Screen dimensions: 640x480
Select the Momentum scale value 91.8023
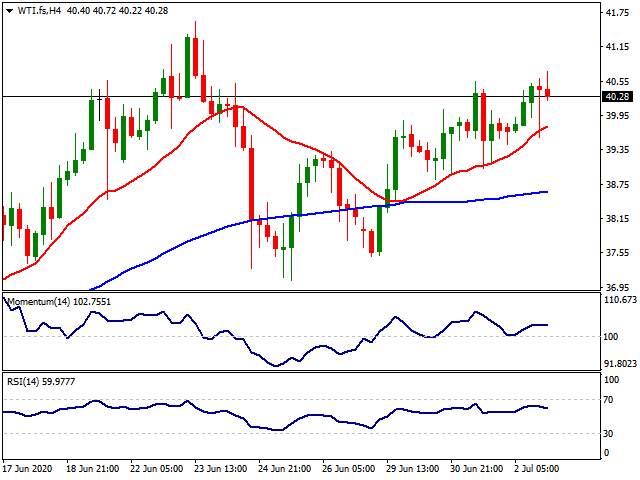click(620, 364)
